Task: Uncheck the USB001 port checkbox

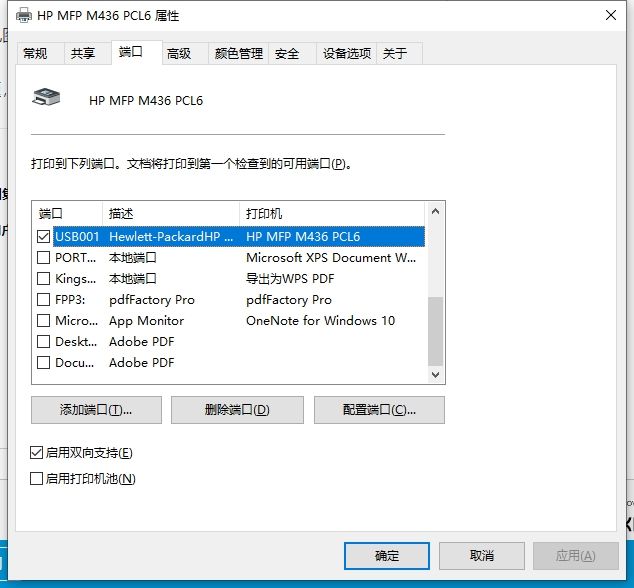Action: click(43, 237)
